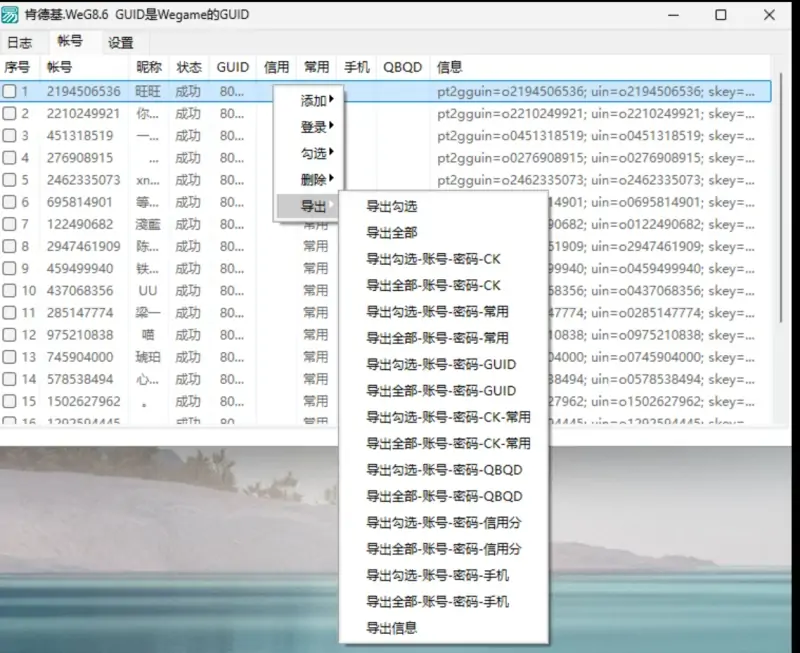
Task: Click the vertical scrollbar of the account list
Action: click(781, 200)
